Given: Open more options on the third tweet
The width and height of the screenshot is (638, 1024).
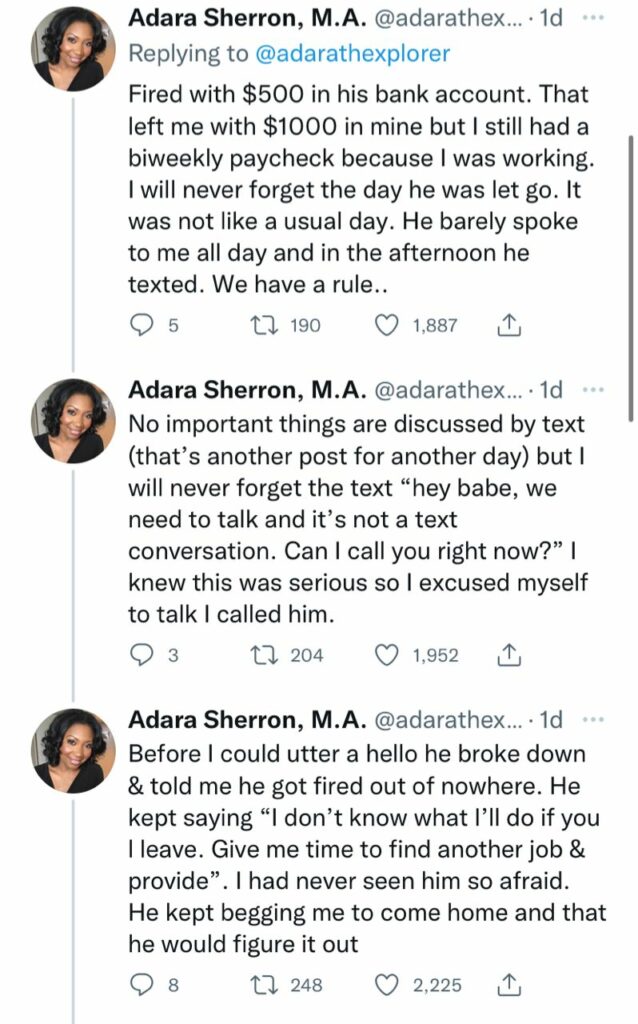Looking at the screenshot, I should coord(592,720).
